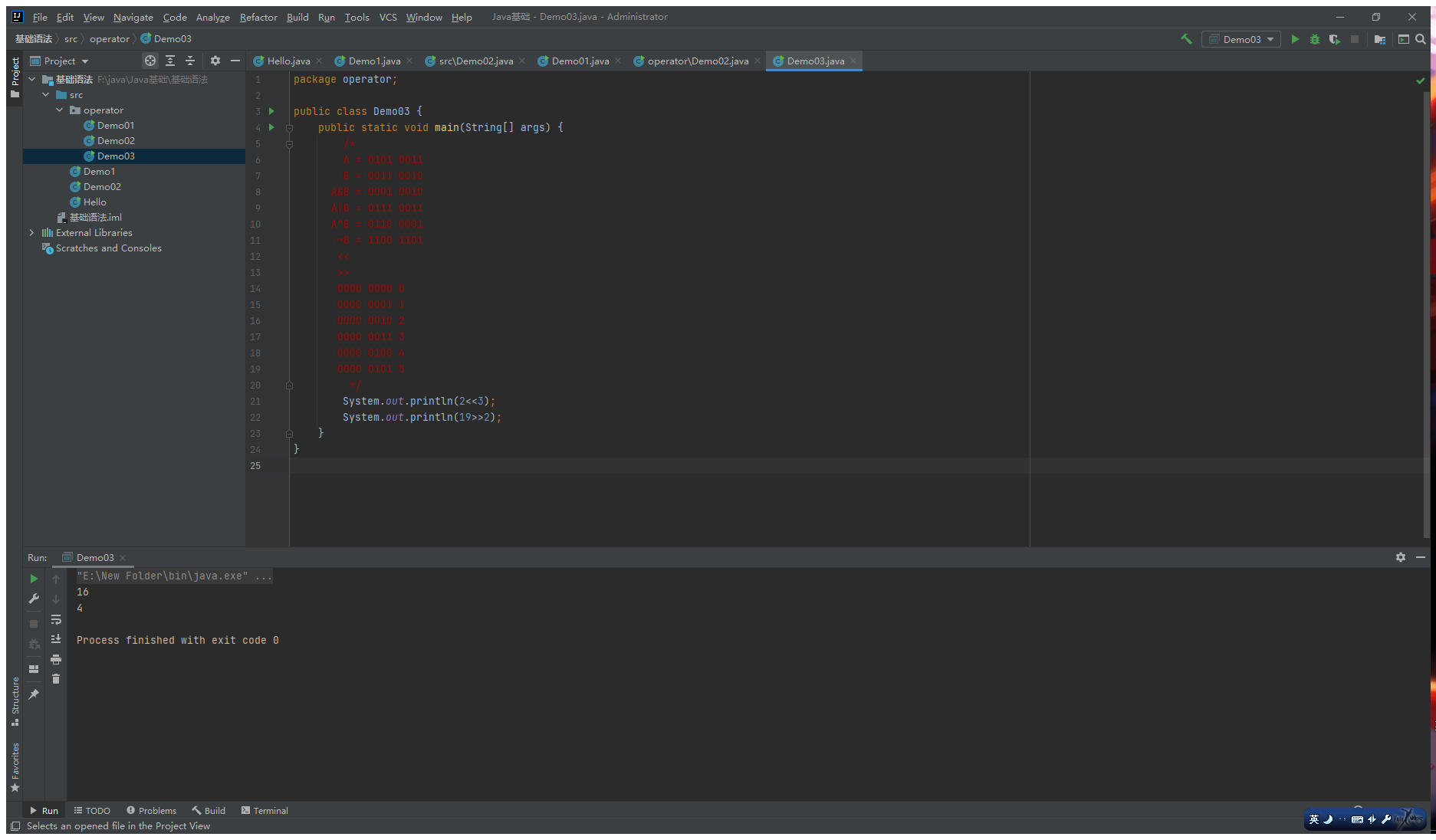Toggle soft-wrap in Run console
The width and height of the screenshot is (1436, 840).
point(56,619)
